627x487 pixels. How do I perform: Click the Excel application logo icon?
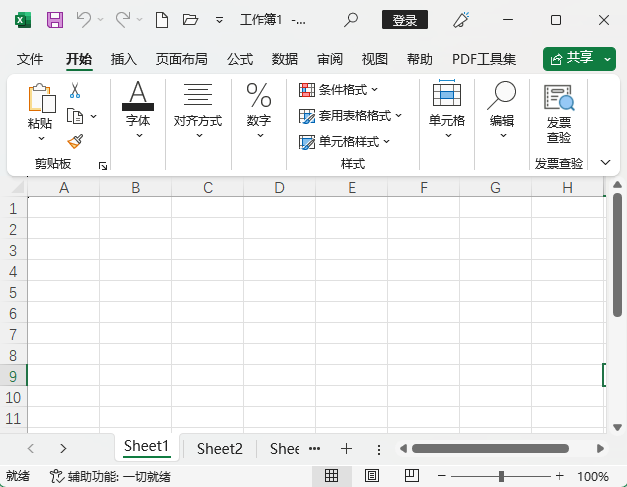point(23,20)
